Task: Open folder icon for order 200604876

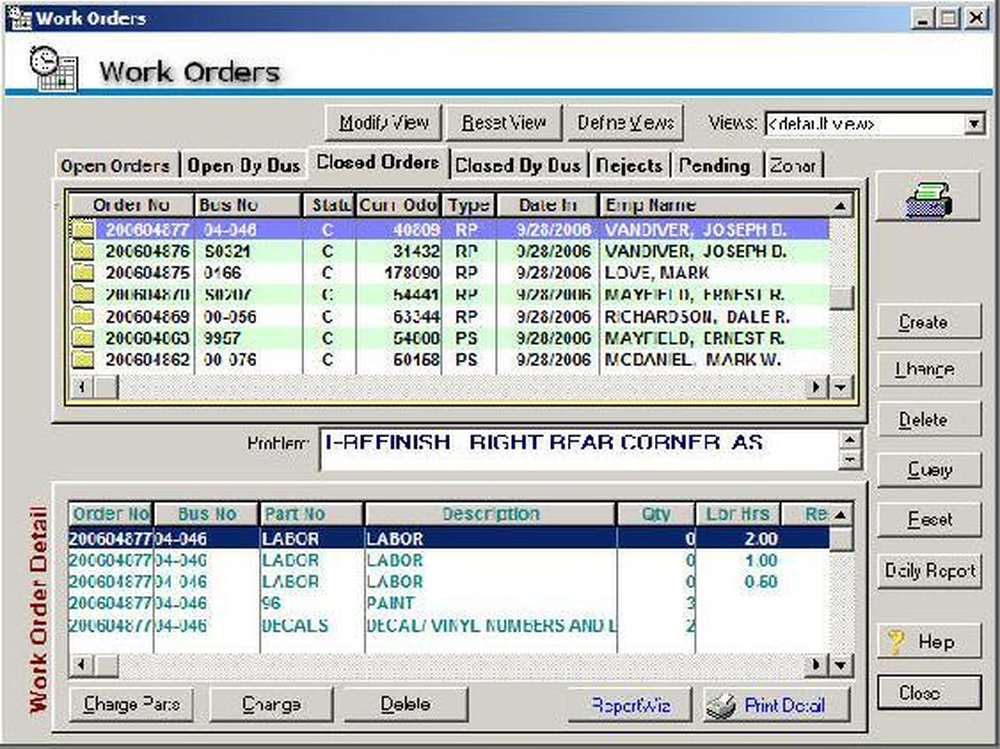Action: coord(83,251)
